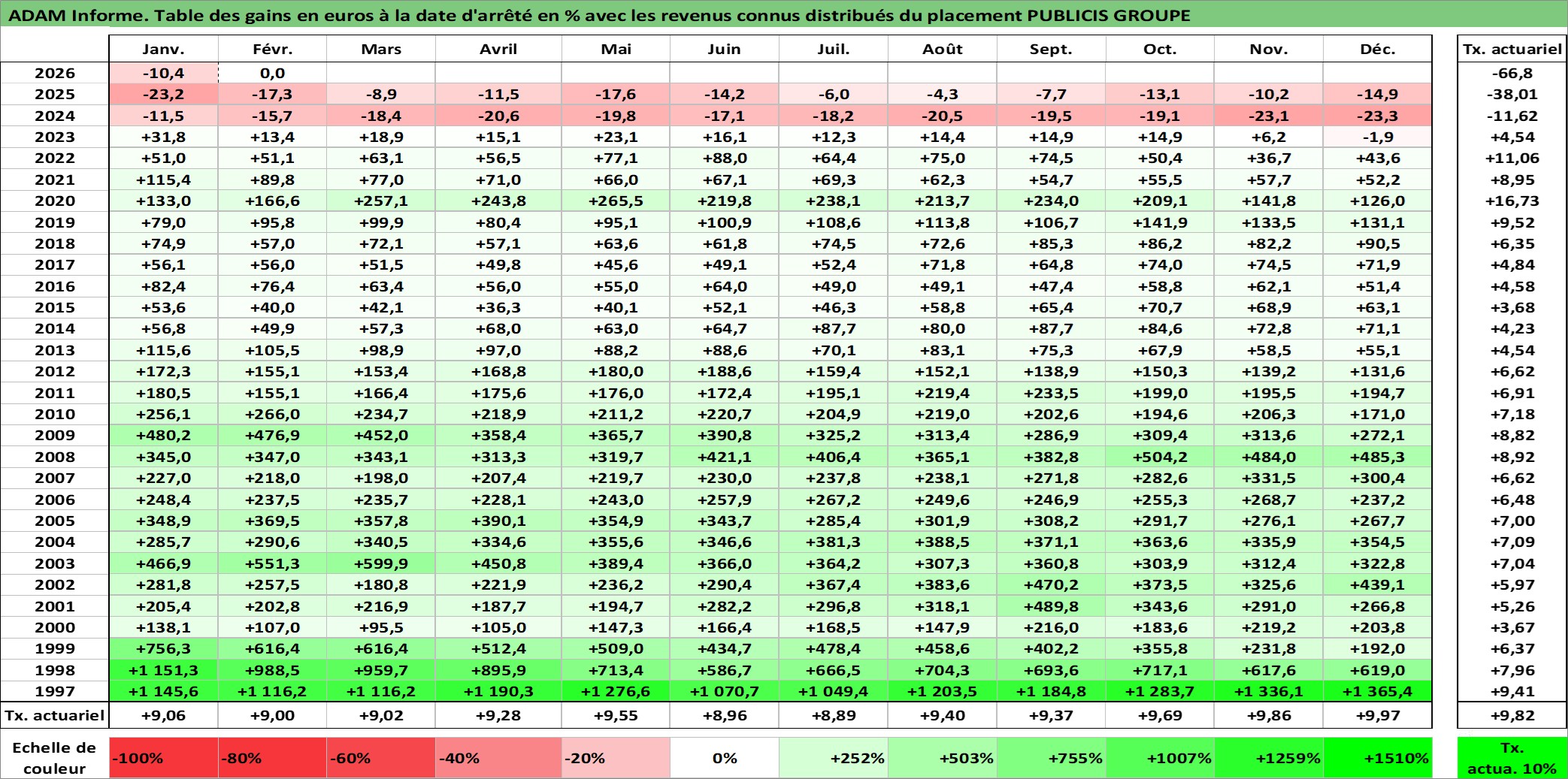1568x779 pixels.
Task: Select the 0% white scale swatch
Action: (725, 758)
